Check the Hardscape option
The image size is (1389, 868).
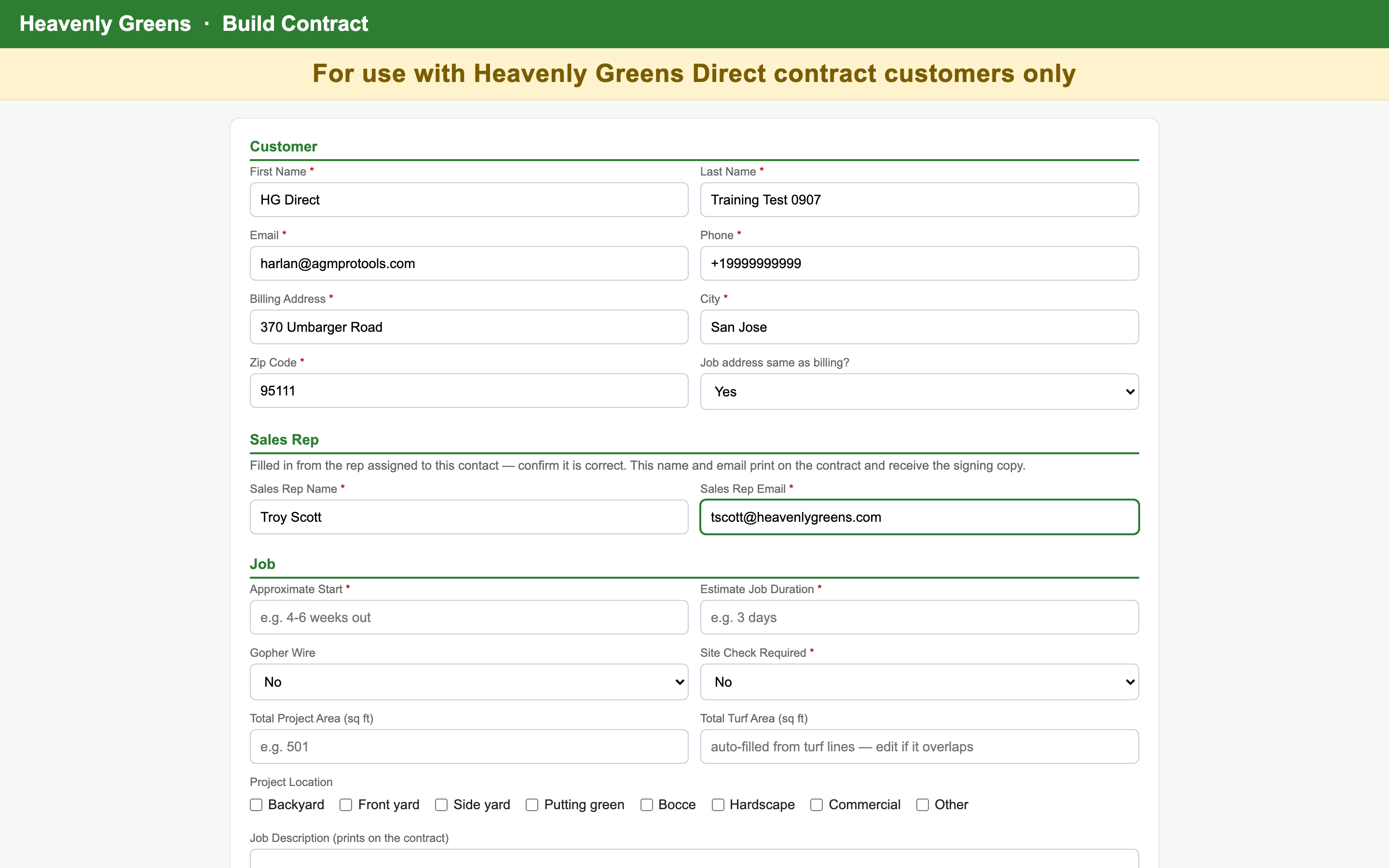[718, 805]
